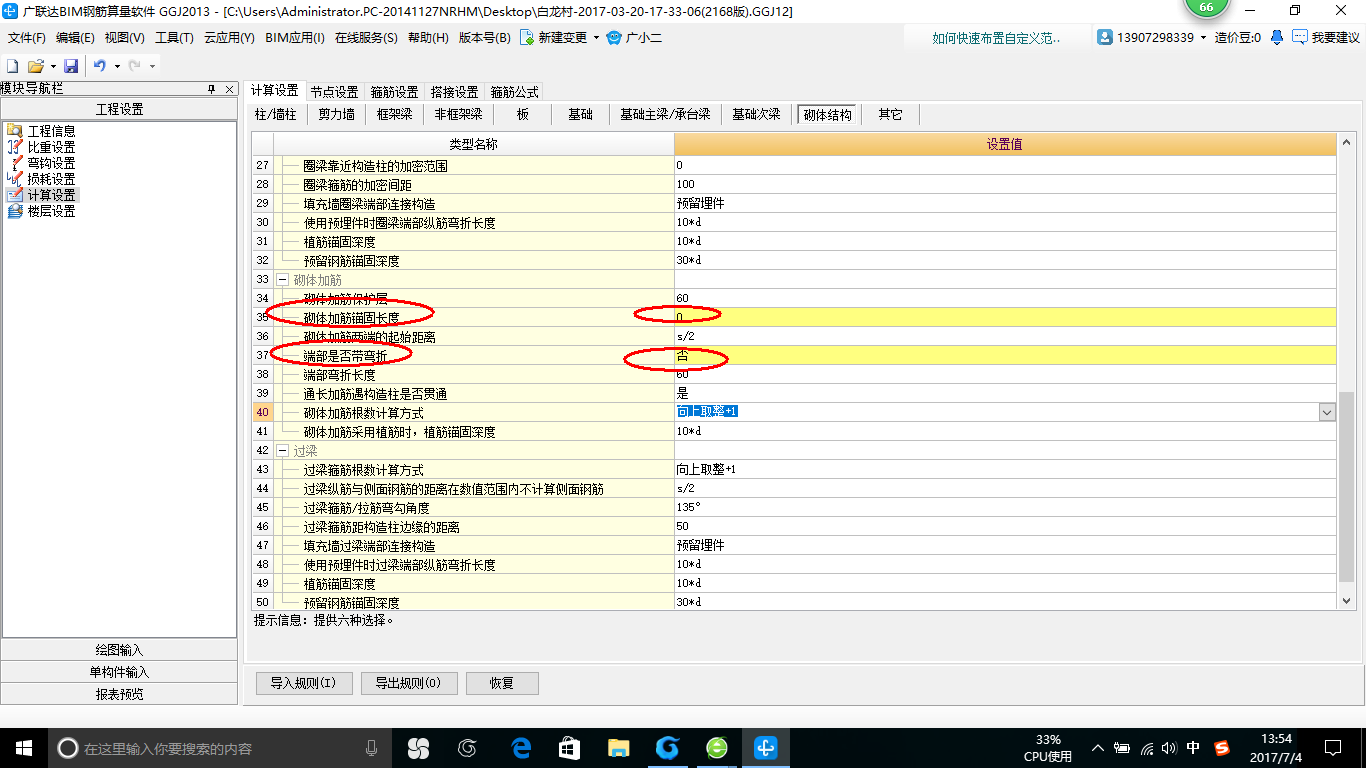Image resolution: width=1366 pixels, height=768 pixels.
Task: Click the 工程设置 module header
Action: pyautogui.click(x=119, y=109)
